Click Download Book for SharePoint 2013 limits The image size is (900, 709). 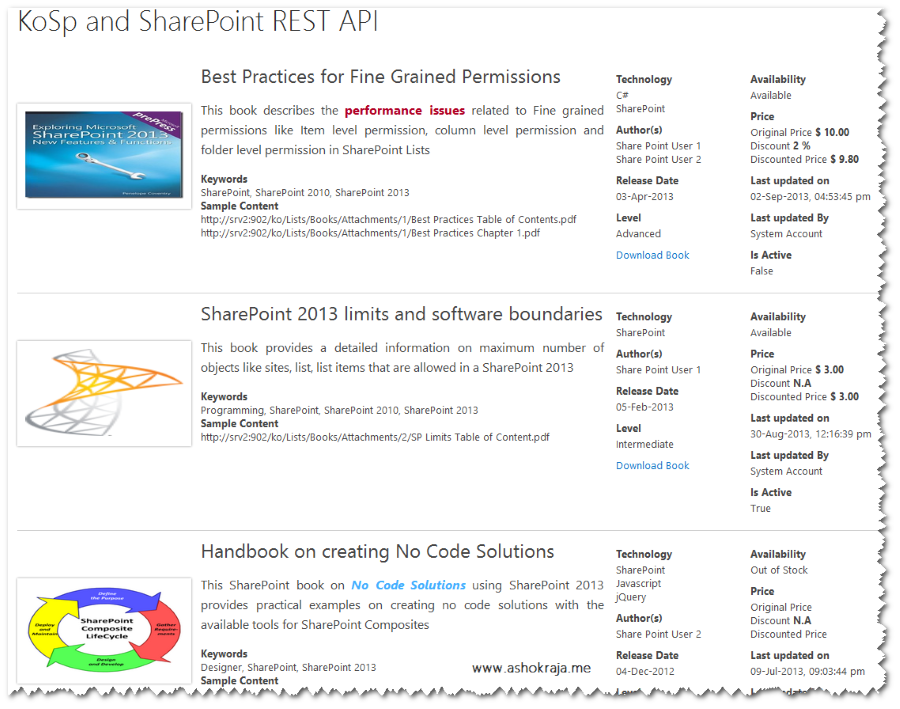tap(652, 465)
